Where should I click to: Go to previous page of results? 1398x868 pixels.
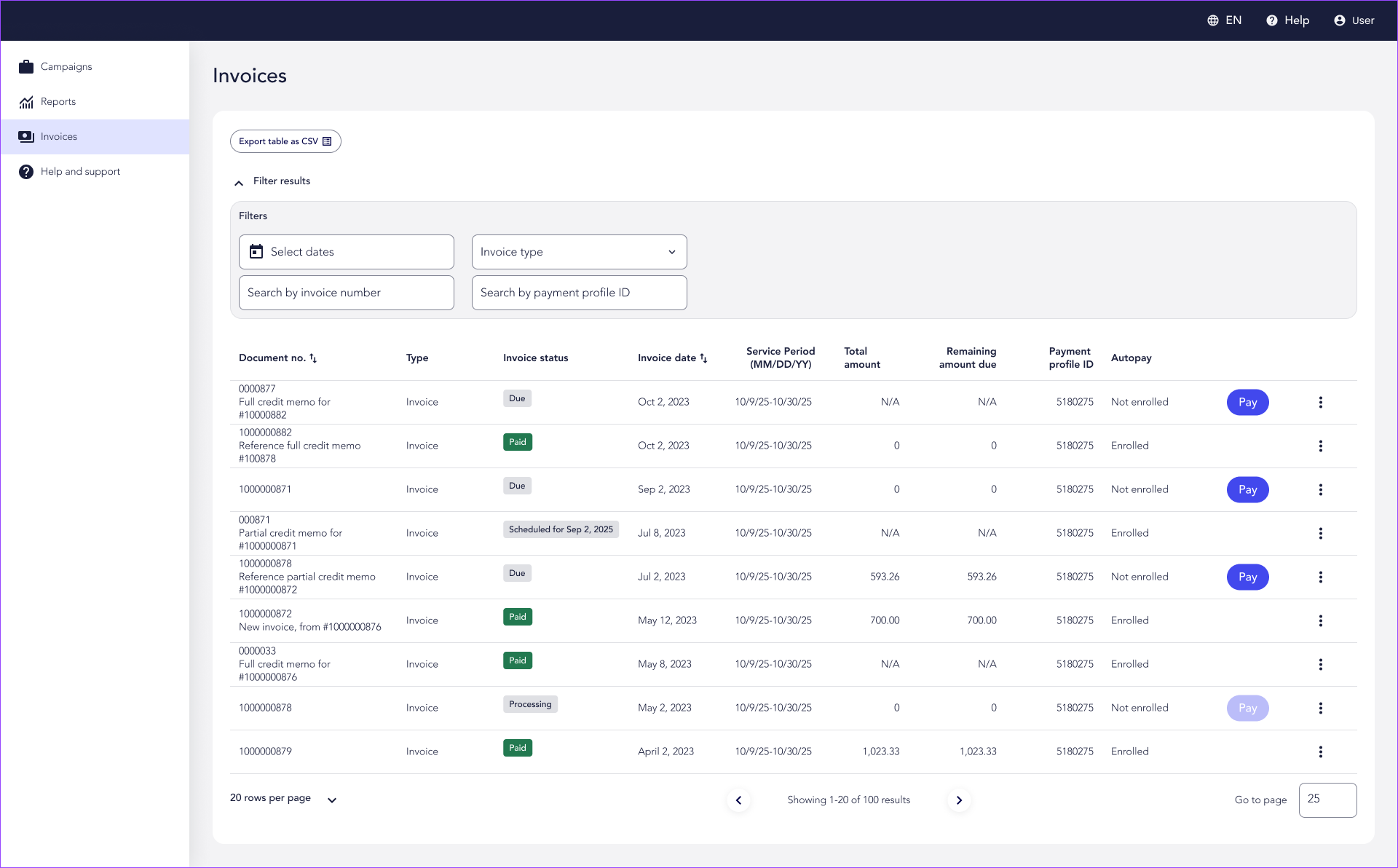pyautogui.click(x=738, y=800)
